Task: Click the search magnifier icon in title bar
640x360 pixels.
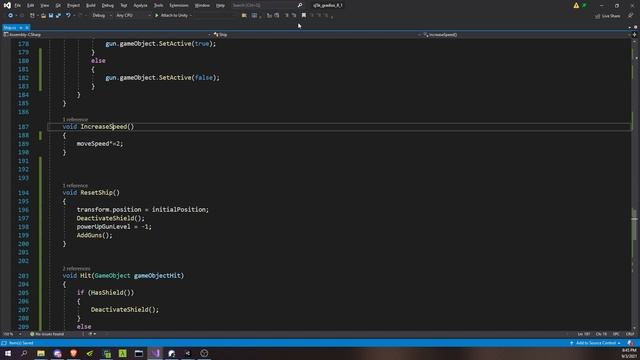Action: tap(300, 5)
